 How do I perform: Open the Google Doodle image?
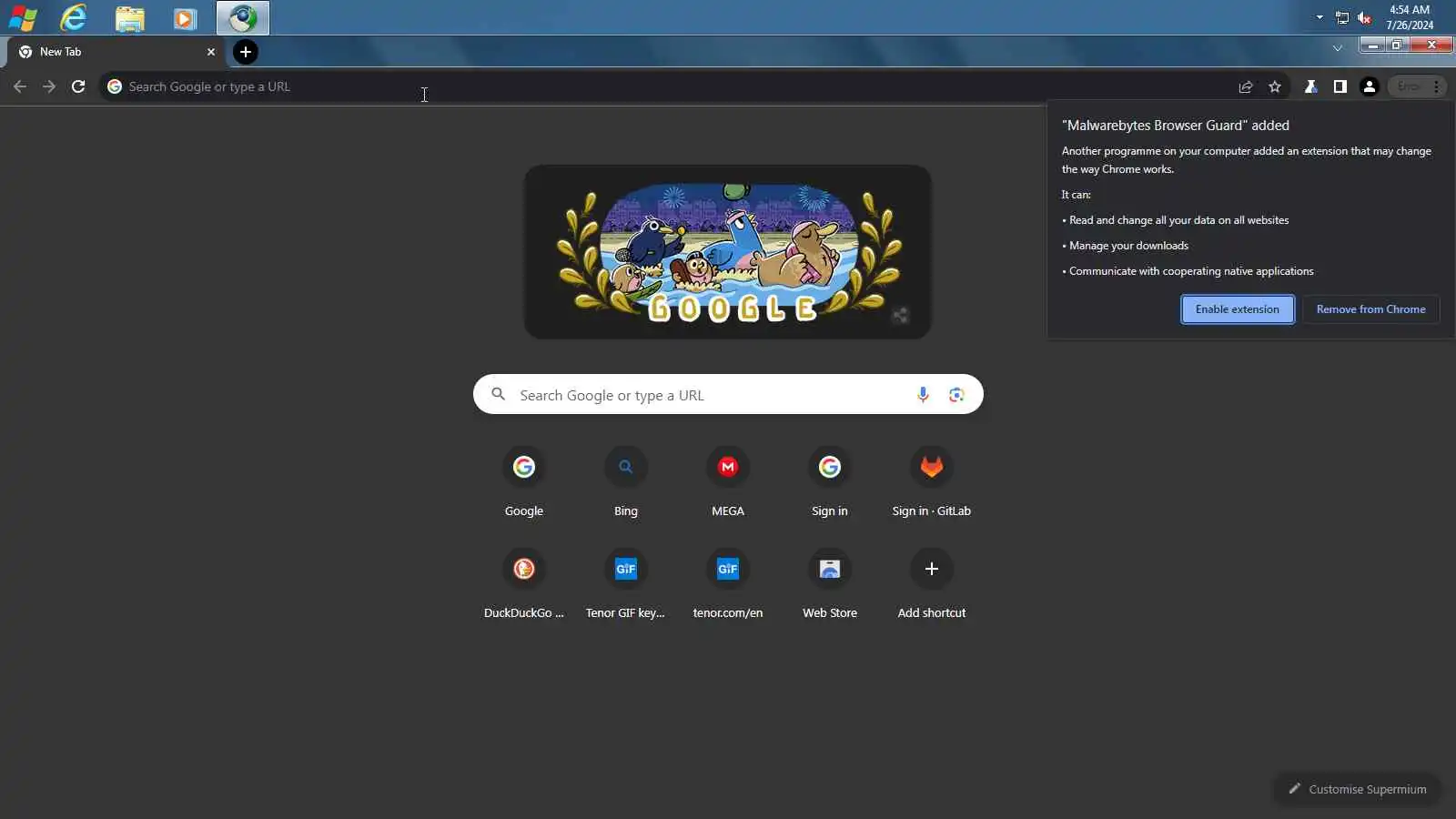click(728, 252)
